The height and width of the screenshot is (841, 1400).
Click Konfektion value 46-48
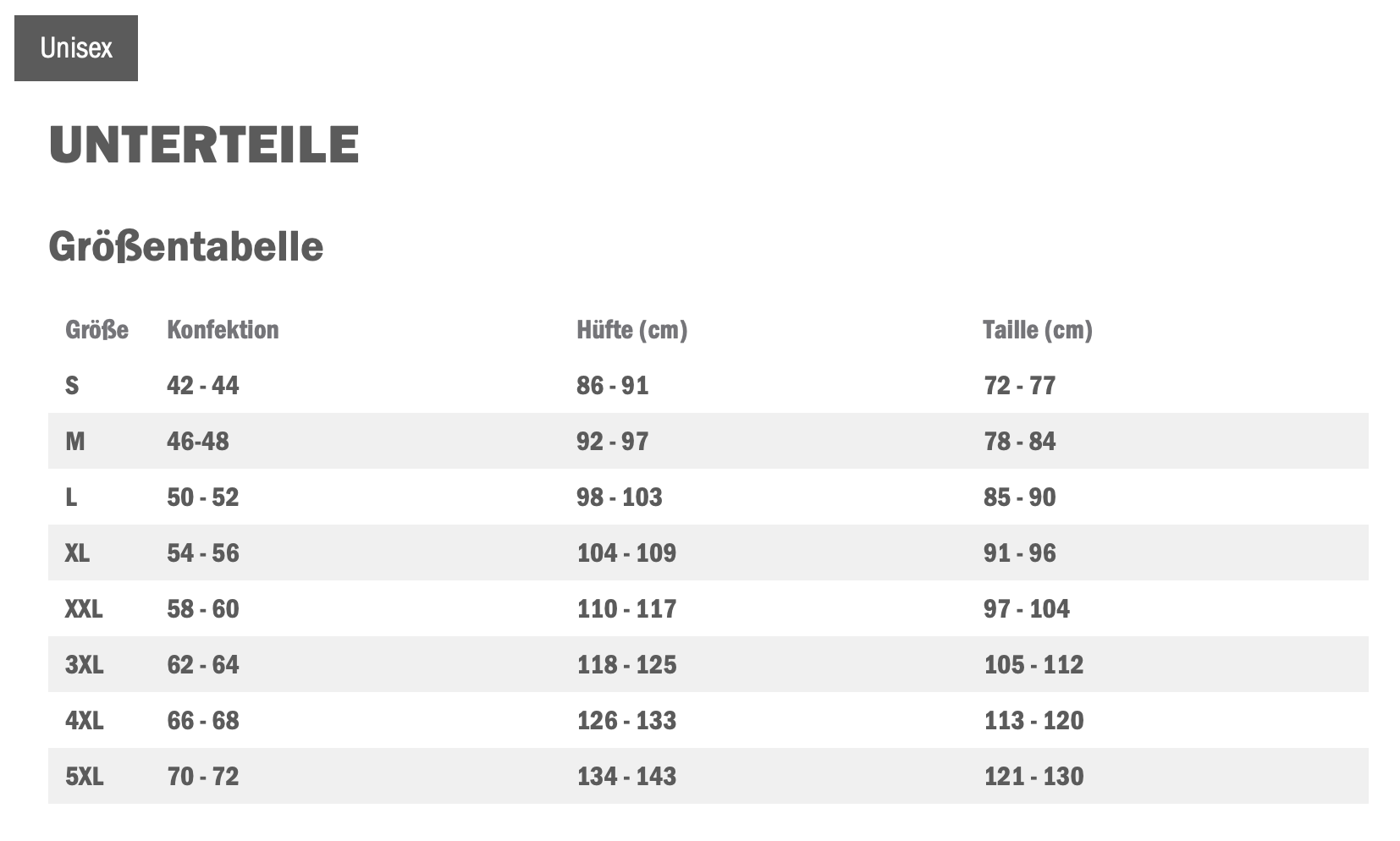198,442
